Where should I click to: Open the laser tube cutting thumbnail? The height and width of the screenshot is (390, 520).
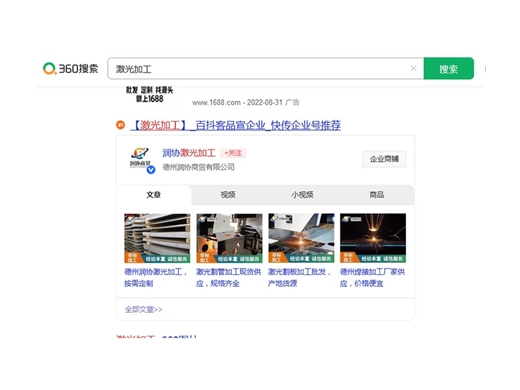[x=229, y=238]
